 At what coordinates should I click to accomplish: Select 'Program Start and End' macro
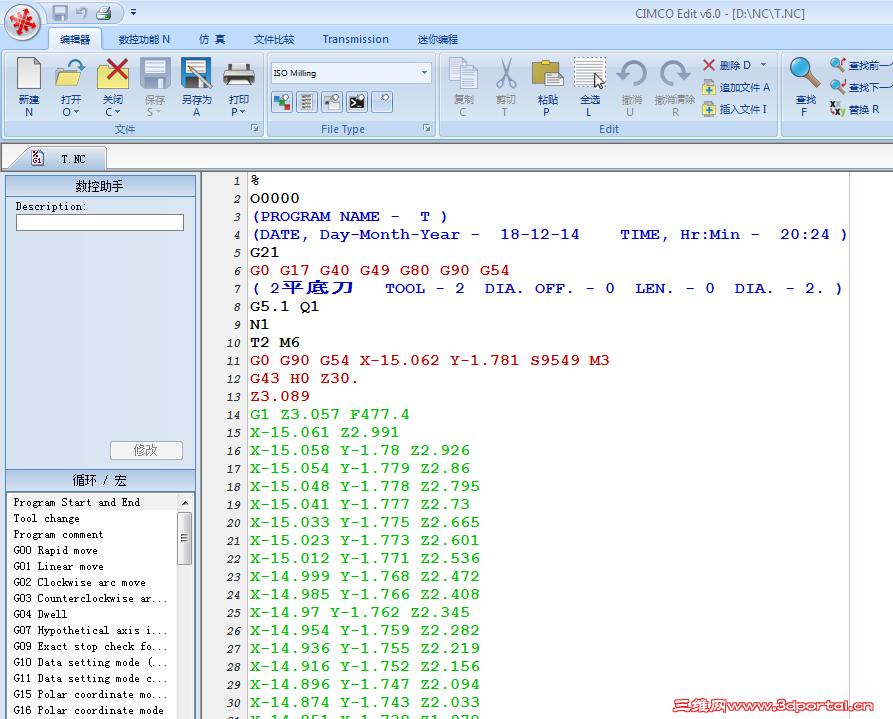coord(76,502)
